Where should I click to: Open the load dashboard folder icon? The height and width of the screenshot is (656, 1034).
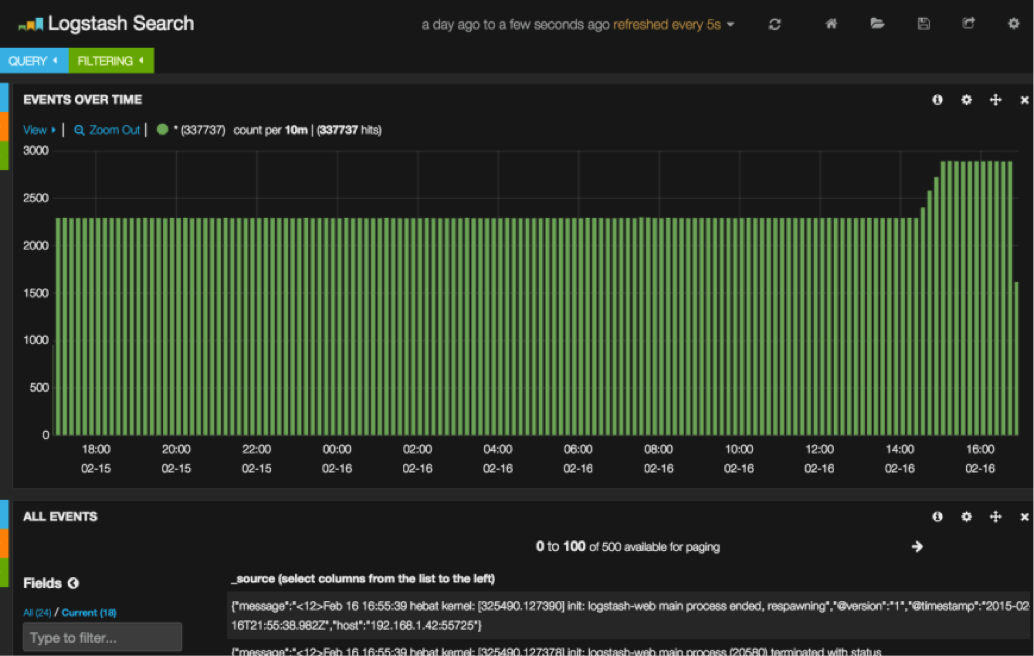[877, 24]
